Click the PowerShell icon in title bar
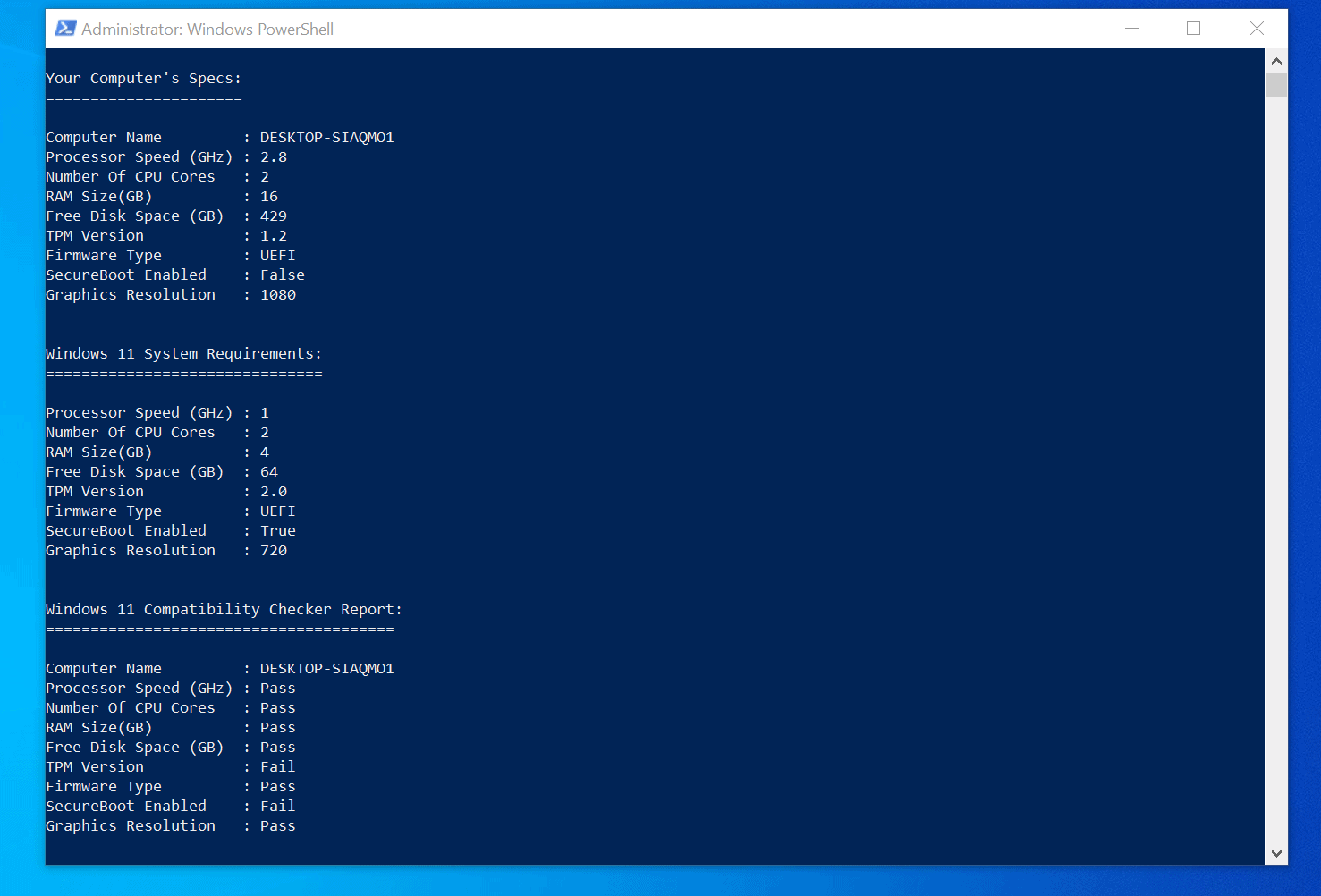This screenshot has width=1321, height=896. [x=65, y=29]
